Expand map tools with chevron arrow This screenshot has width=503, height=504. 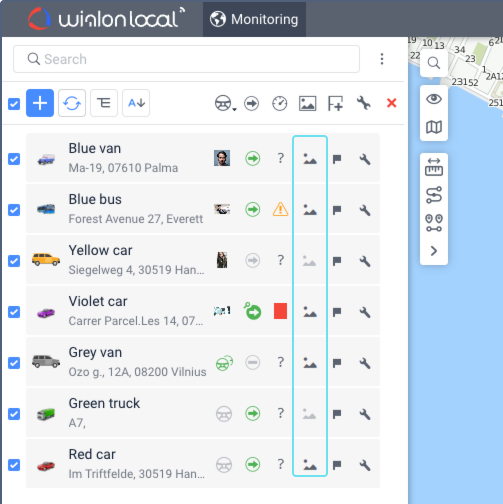pyautogui.click(x=434, y=251)
